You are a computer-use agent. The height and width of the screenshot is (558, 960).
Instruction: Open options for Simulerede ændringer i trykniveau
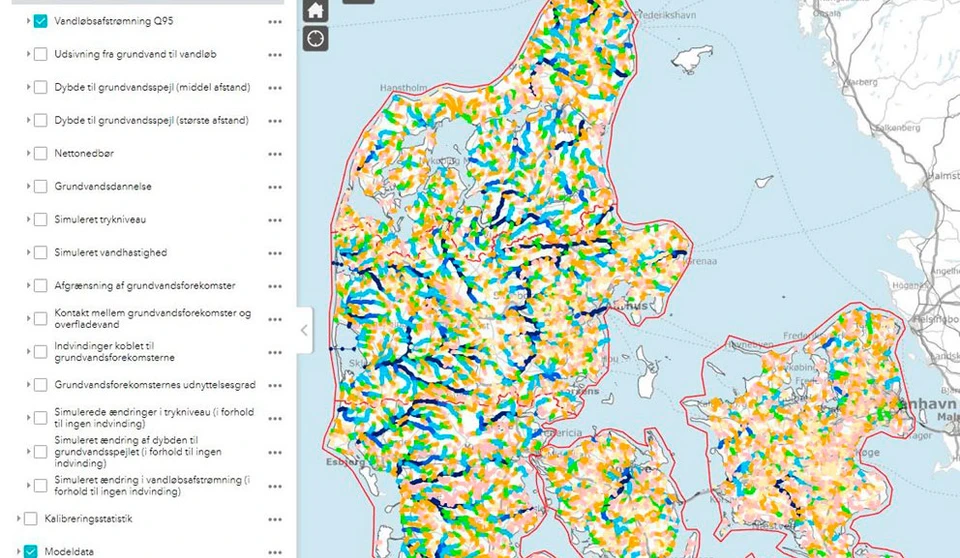tap(275, 418)
